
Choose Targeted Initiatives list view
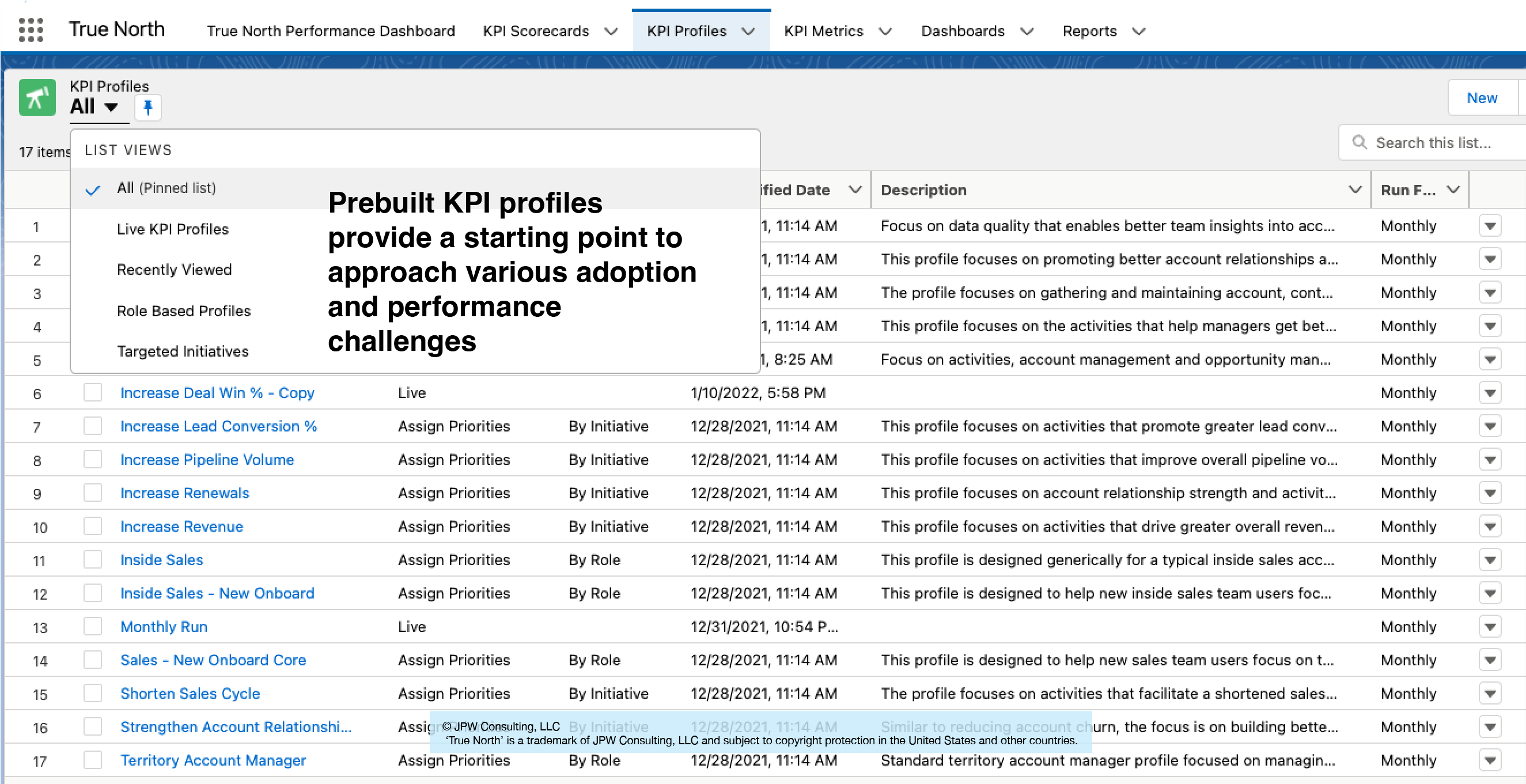pyautogui.click(x=183, y=351)
